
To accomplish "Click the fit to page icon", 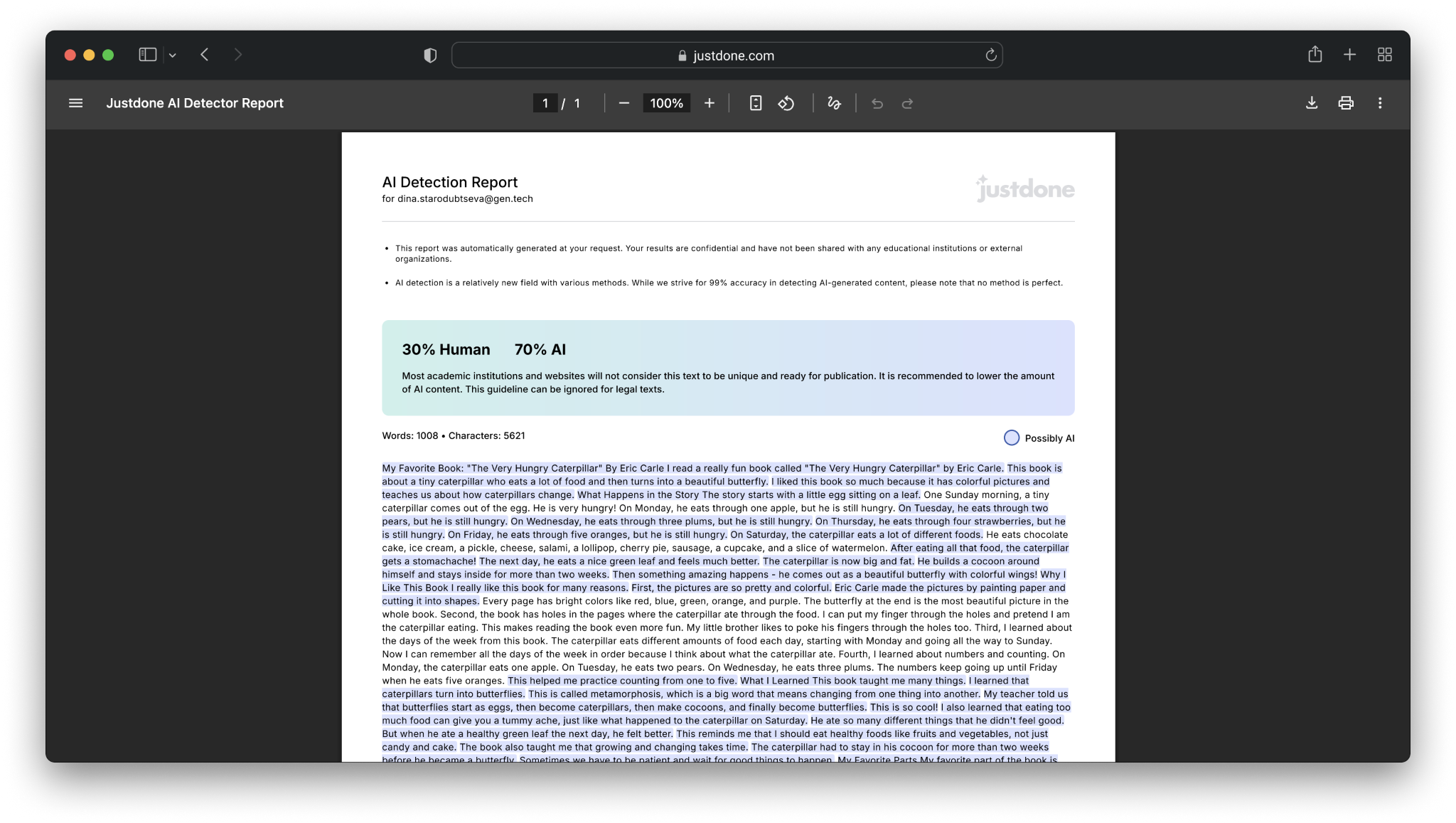I will pos(755,103).
